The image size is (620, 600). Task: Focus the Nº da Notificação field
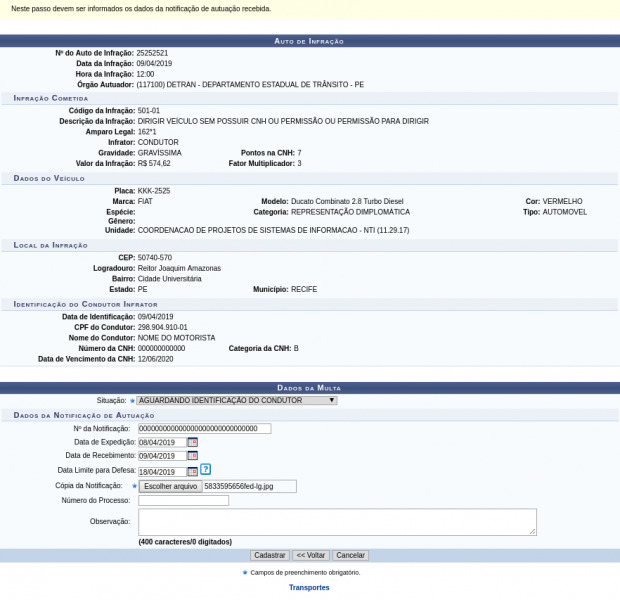[204, 428]
